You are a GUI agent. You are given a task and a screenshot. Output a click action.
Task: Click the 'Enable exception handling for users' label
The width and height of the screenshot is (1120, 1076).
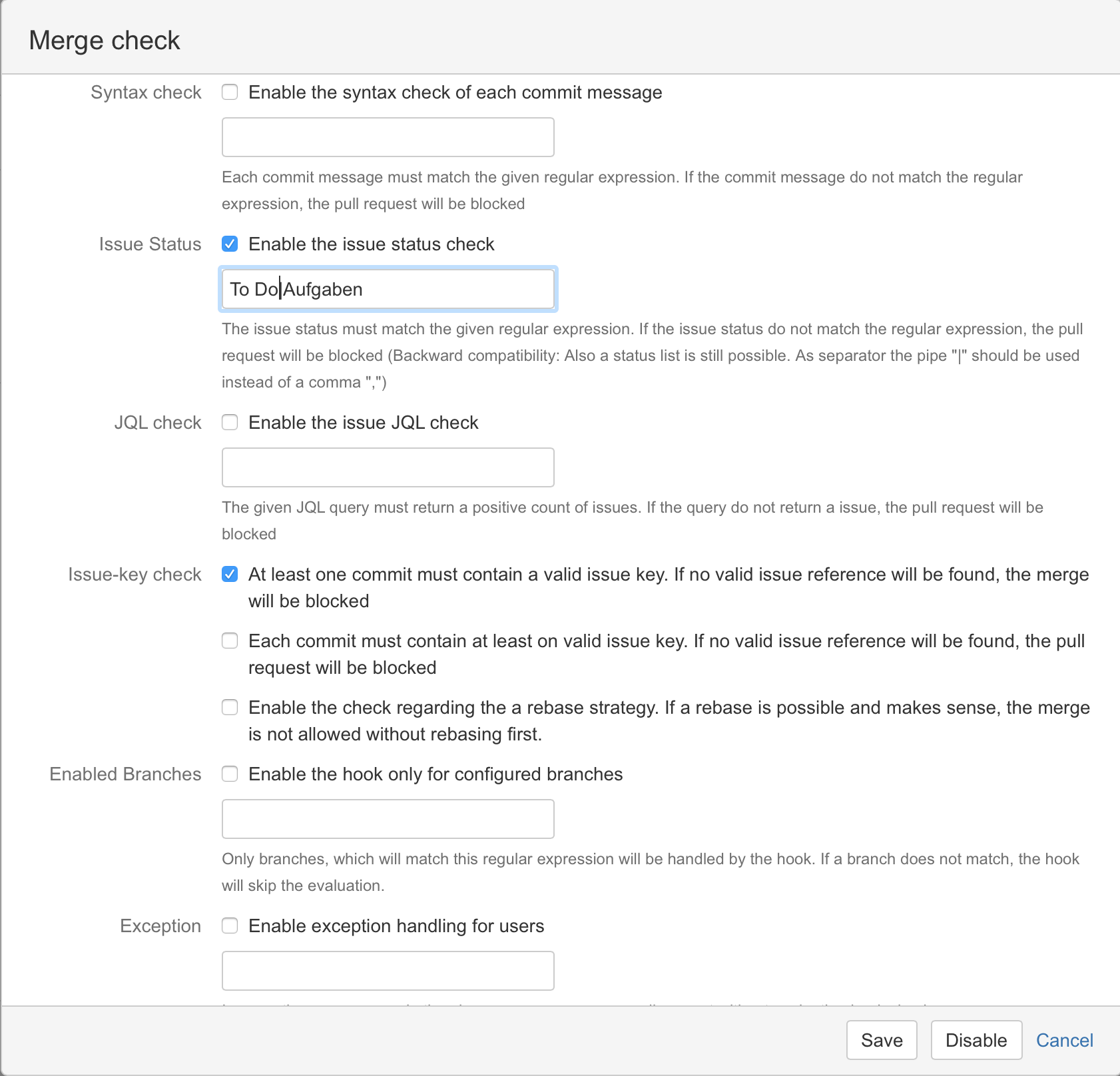pyautogui.click(x=396, y=926)
